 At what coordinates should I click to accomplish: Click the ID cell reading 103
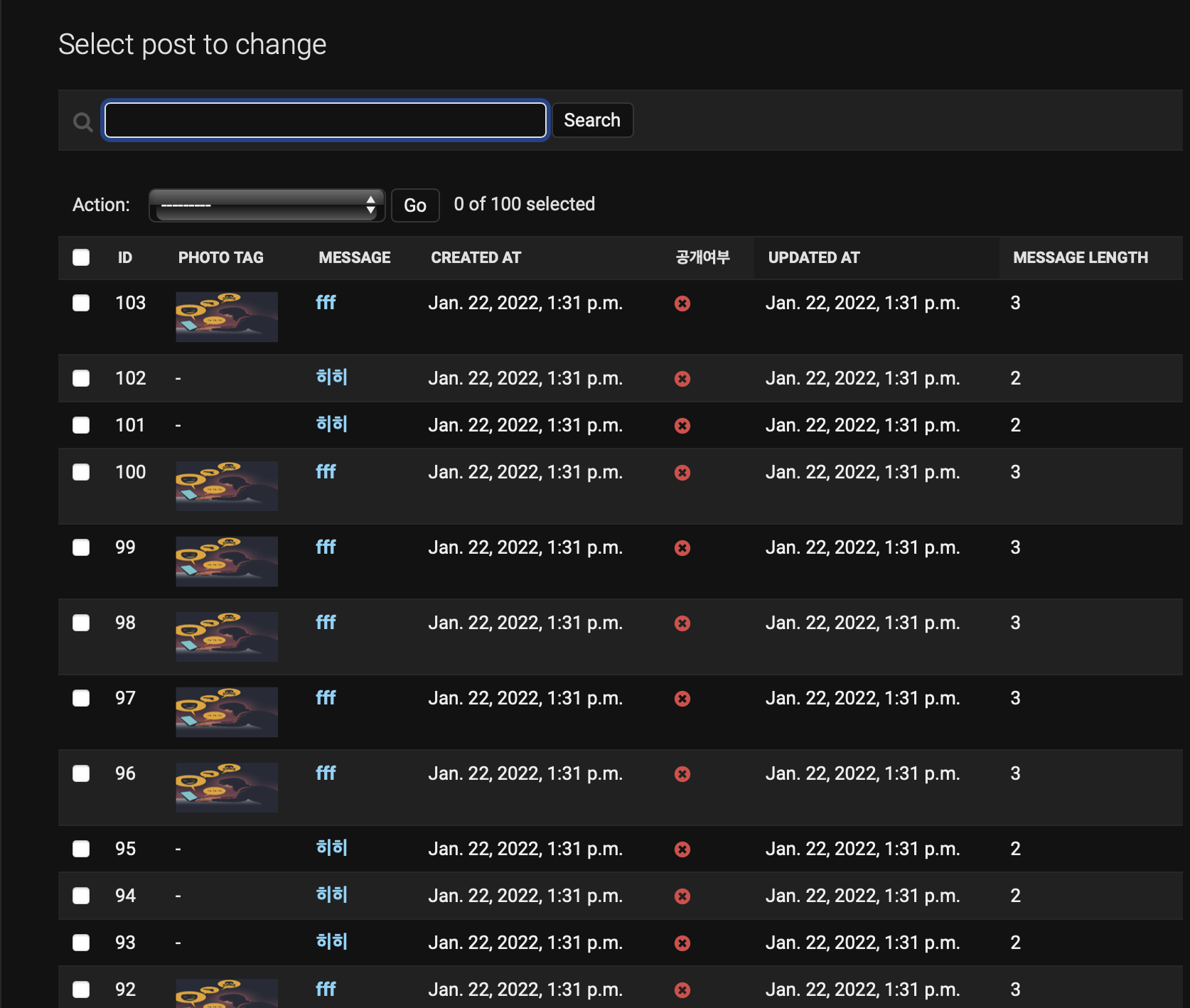(131, 303)
